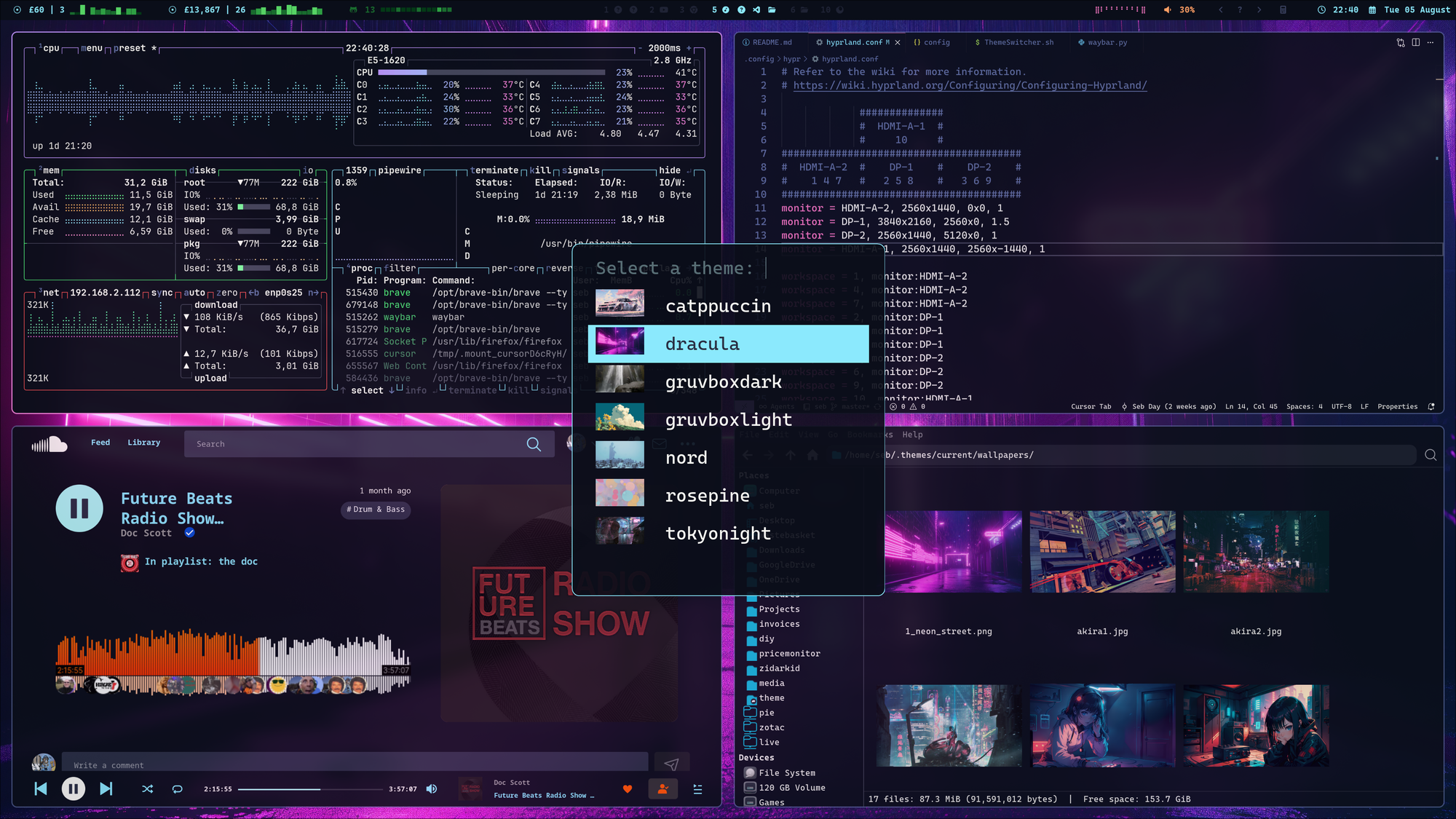Open the Projects folder in sidebar

pos(779,609)
